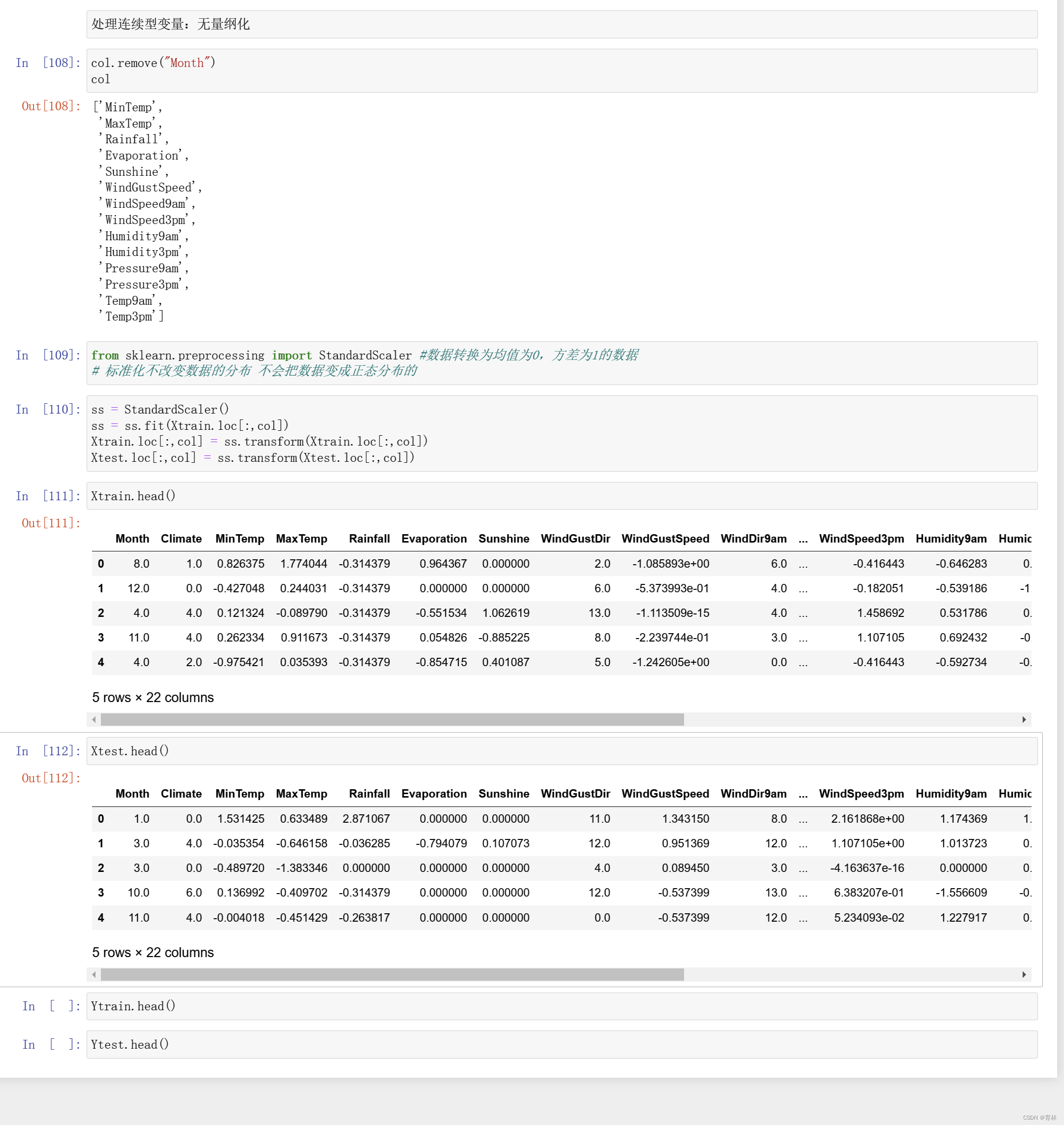Click value '6.383207e-01' in Xtest table

pos(869,893)
